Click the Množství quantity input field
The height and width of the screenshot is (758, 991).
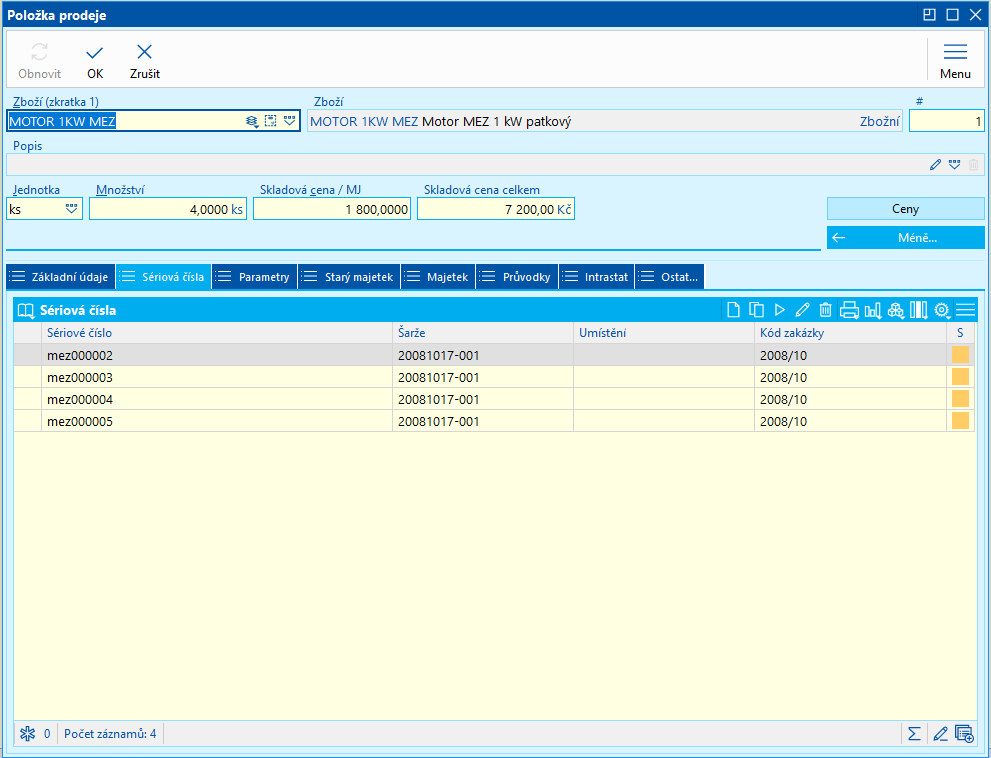tap(167, 209)
